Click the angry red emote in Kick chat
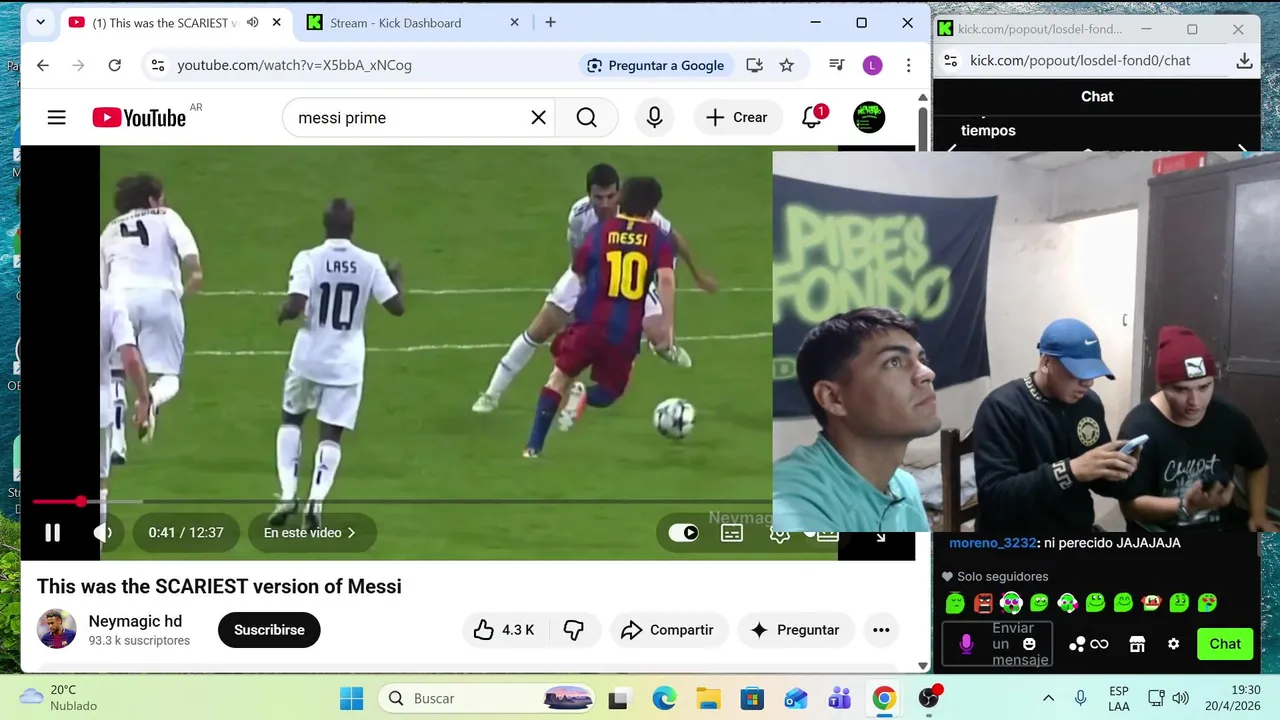 point(983,603)
